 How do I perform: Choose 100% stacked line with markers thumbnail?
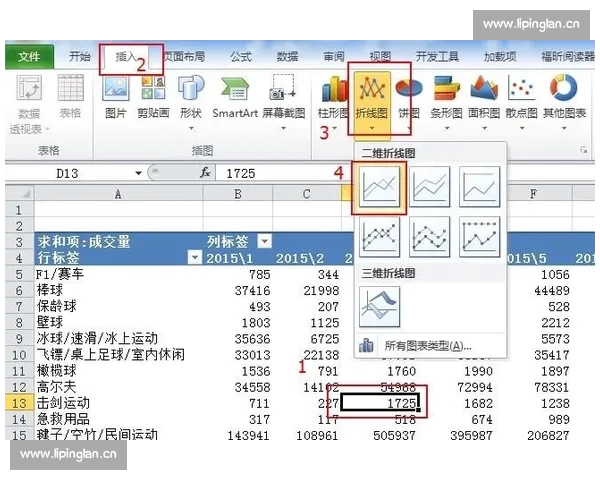click(x=479, y=237)
